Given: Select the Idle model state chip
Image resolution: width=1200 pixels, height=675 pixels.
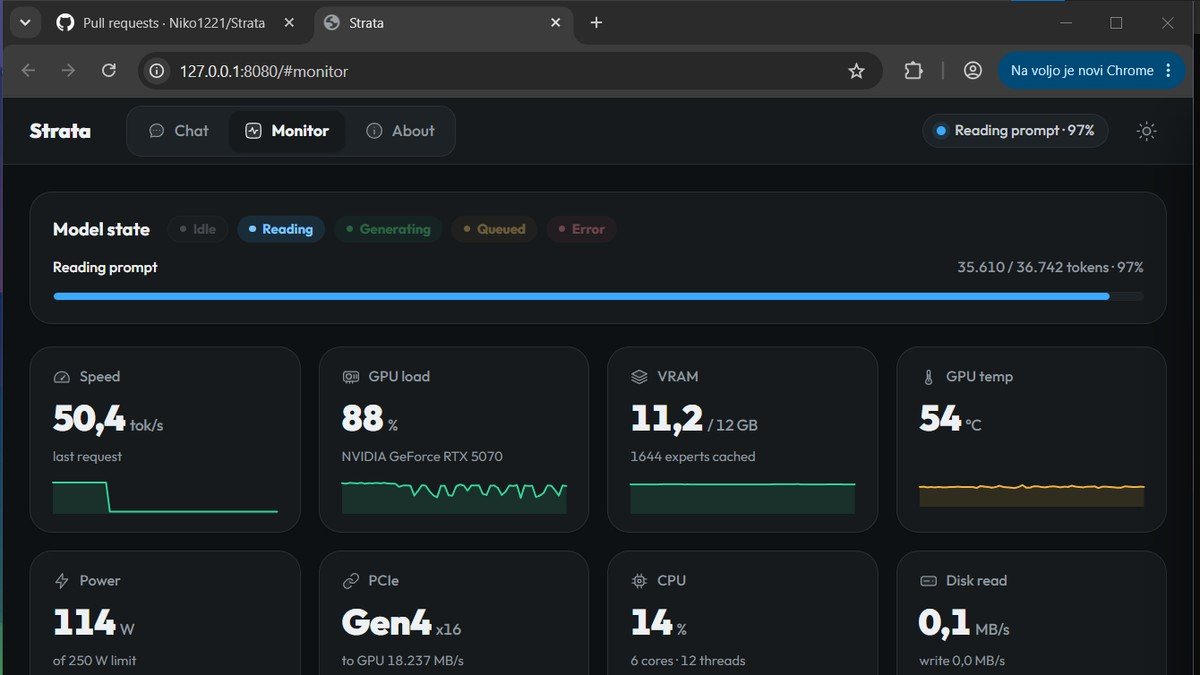Looking at the screenshot, I should (x=197, y=229).
